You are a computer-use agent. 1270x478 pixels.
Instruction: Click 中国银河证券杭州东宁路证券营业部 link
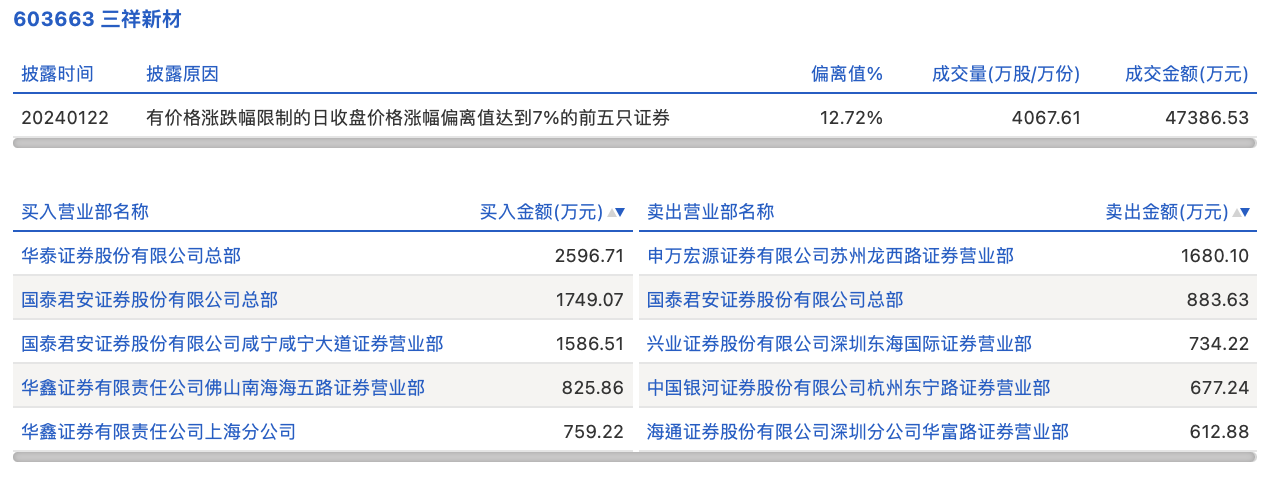coord(848,388)
